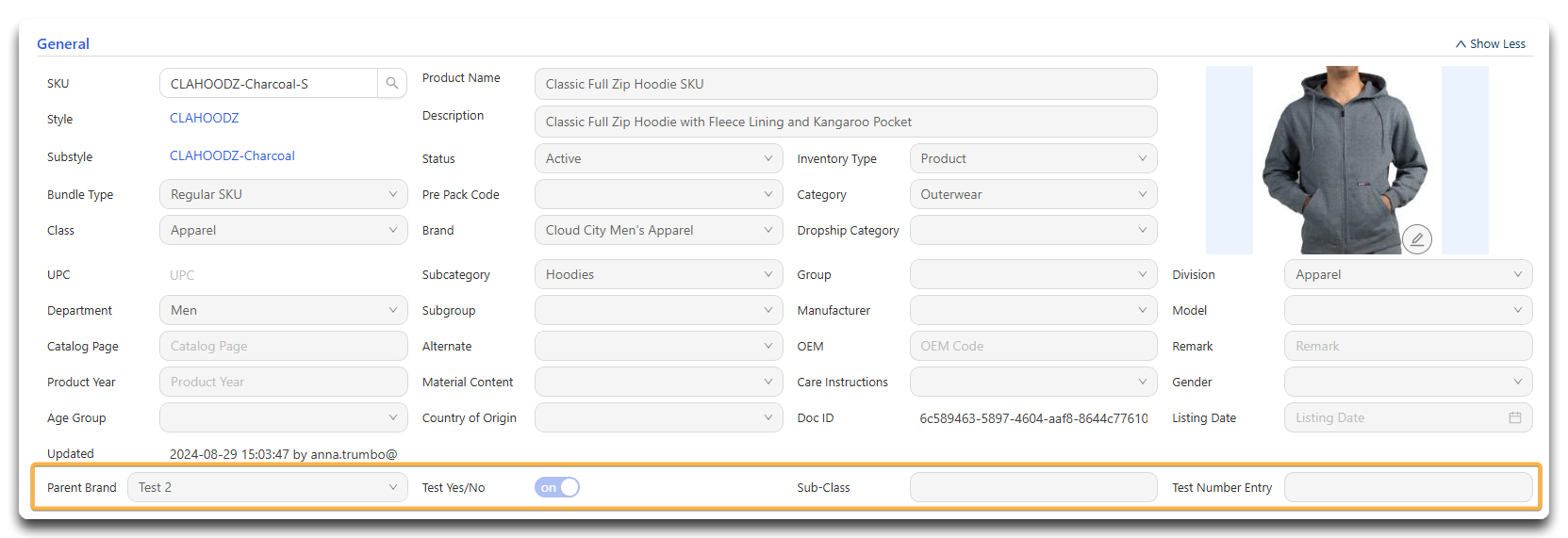
Task: Expand the Division dropdown showing Apparel
Action: tap(1408, 274)
